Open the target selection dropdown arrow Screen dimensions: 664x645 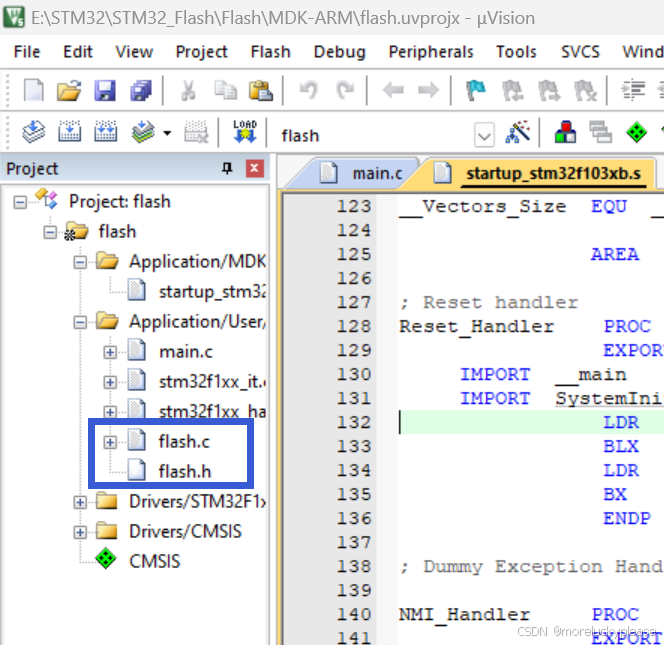(x=484, y=136)
